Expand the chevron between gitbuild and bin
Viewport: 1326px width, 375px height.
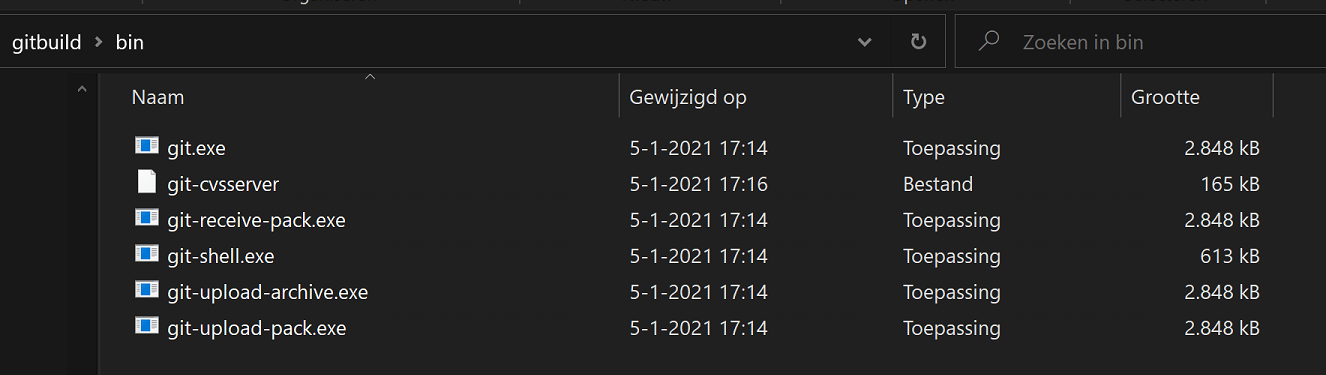(98, 43)
